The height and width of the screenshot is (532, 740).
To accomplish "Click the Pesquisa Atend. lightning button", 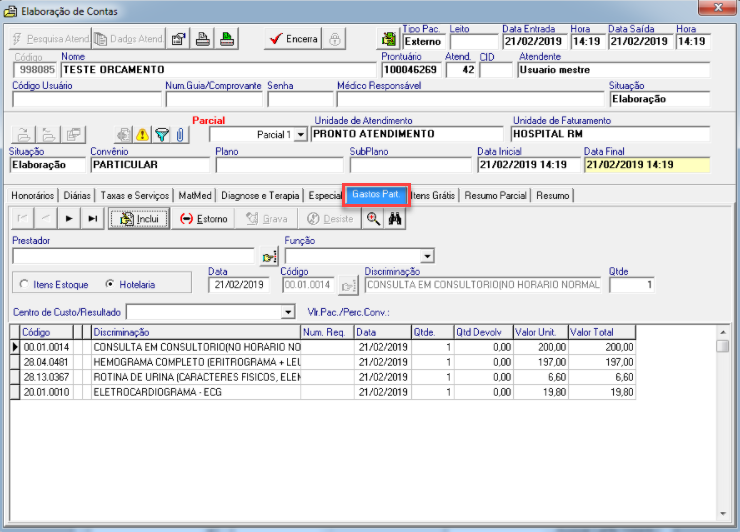I will (50, 39).
